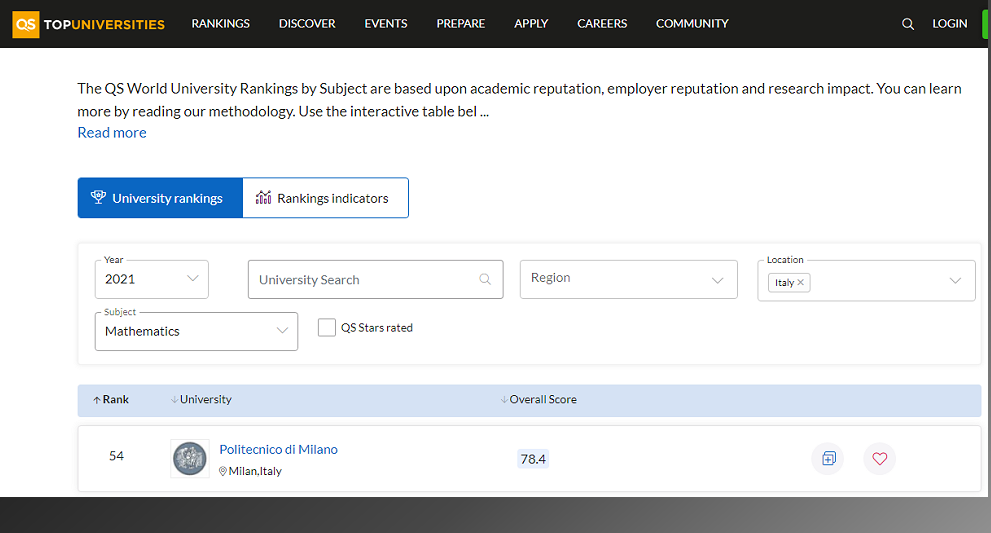Click the Politecnico di Milano logo thumbnail
This screenshot has width=991, height=533.
tap(190, 458)
